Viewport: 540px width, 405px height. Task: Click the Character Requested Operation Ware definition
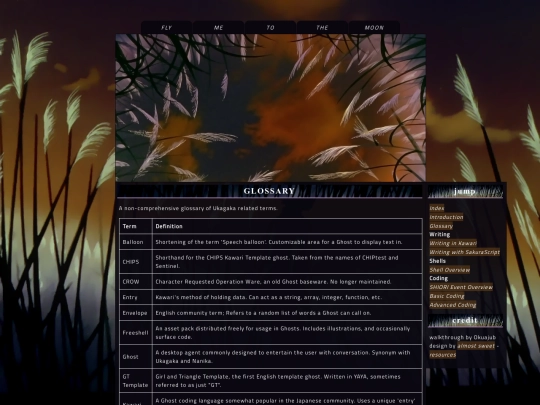(273, 282)
